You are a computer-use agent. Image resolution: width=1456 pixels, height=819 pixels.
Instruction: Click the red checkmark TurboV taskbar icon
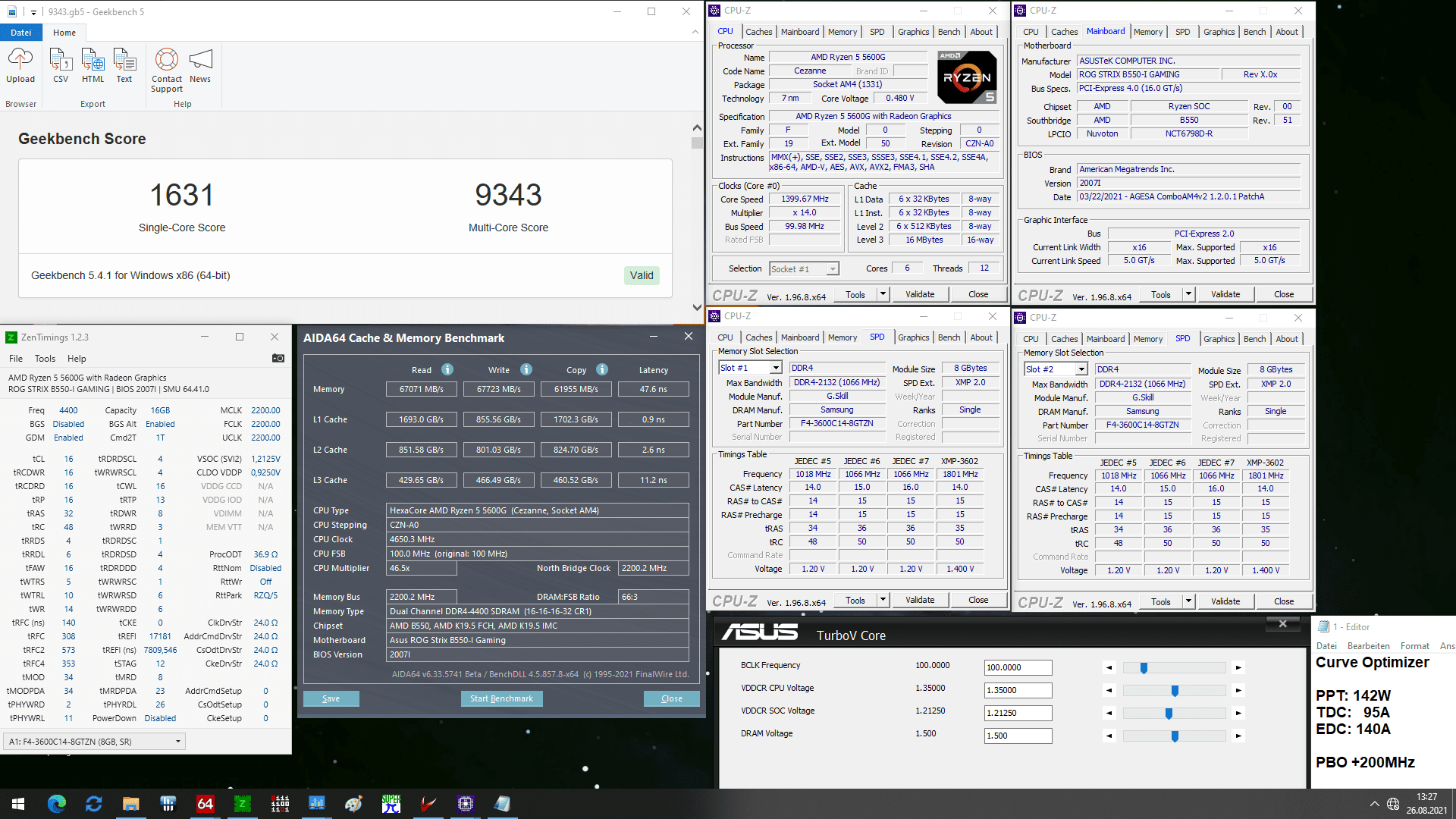(x=428, y=804)
